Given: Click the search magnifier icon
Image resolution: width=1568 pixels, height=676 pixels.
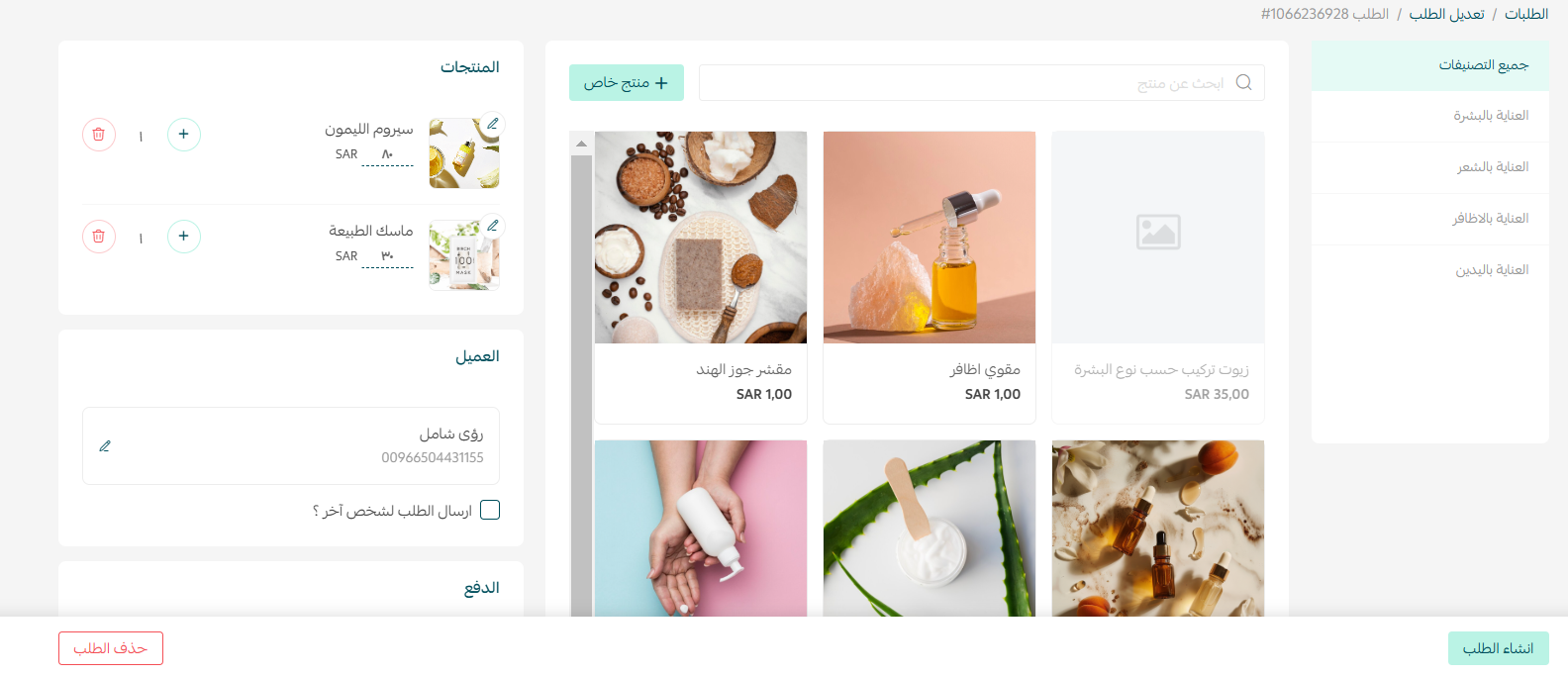Looking at the screenshot, I should click(x=1244, y=83).
